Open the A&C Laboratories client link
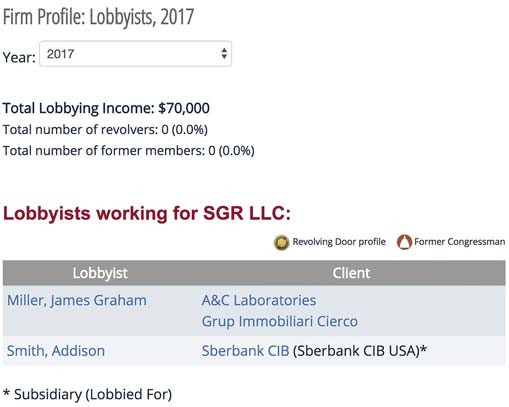The height and width of the screenshot is (407, 509). [259, 300]
